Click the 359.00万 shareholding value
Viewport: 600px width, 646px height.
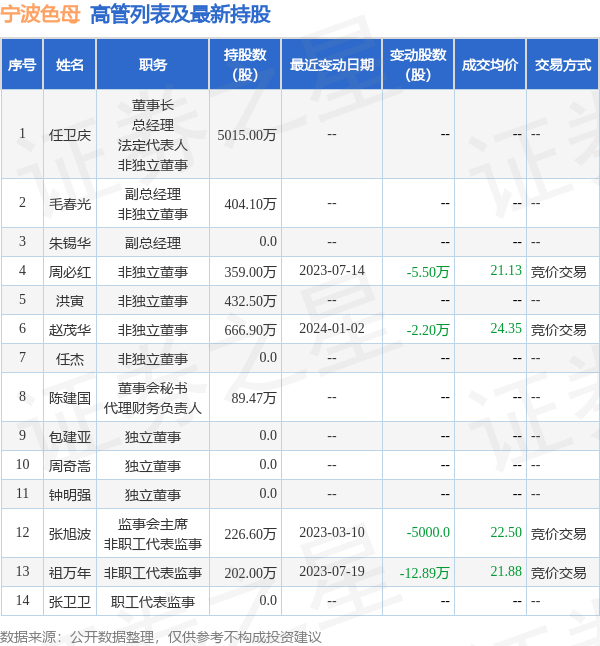coord(251,272)
